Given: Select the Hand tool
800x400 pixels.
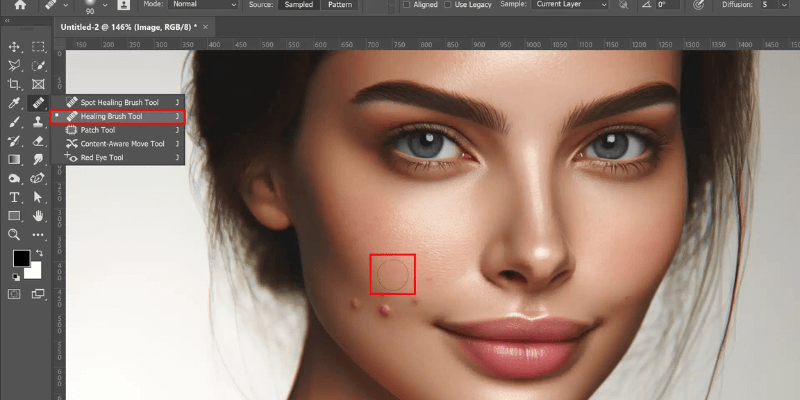Looking at the screenshot, I should point(39,215).
